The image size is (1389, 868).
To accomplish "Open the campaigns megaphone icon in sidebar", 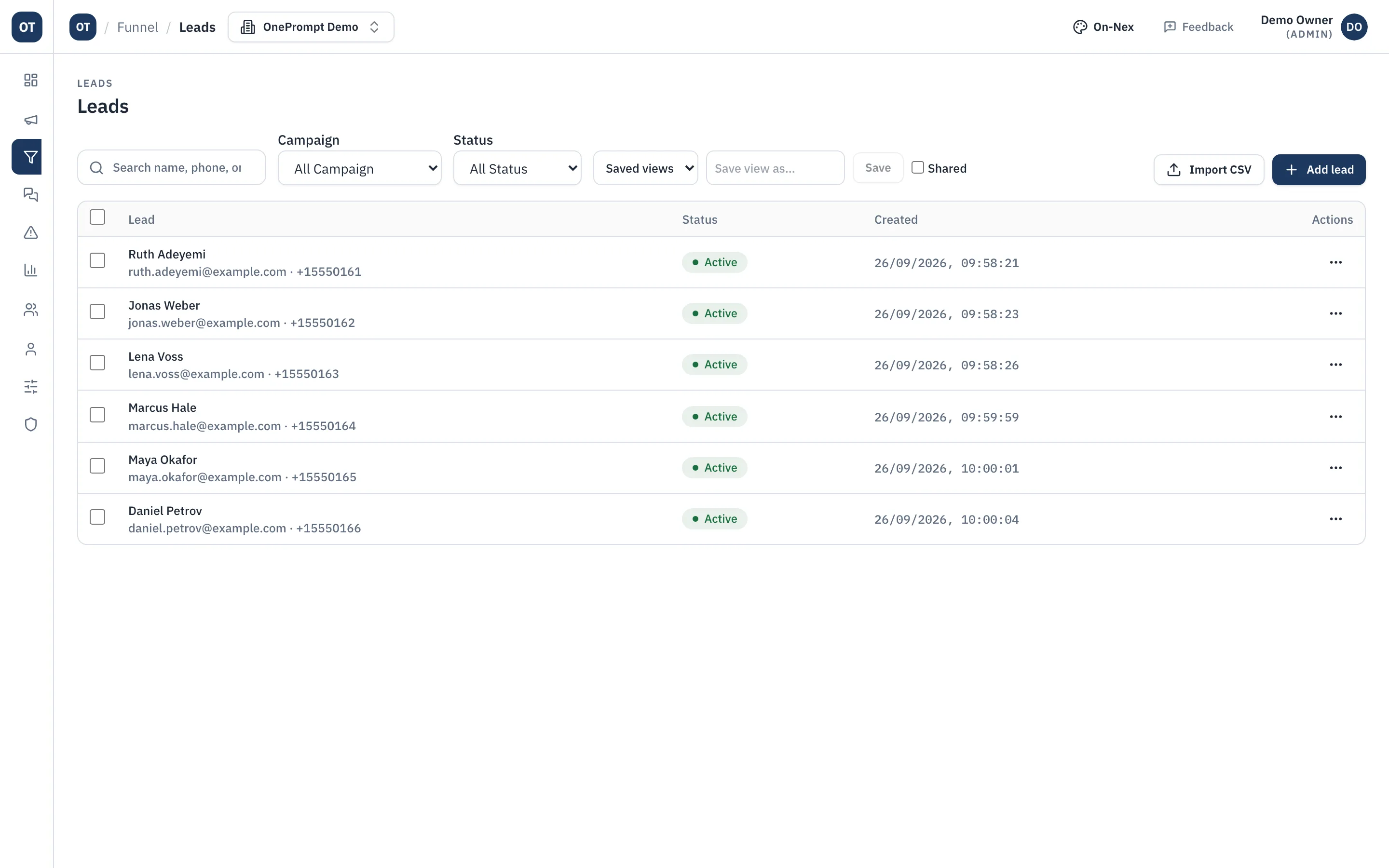I will click(31, 120).
